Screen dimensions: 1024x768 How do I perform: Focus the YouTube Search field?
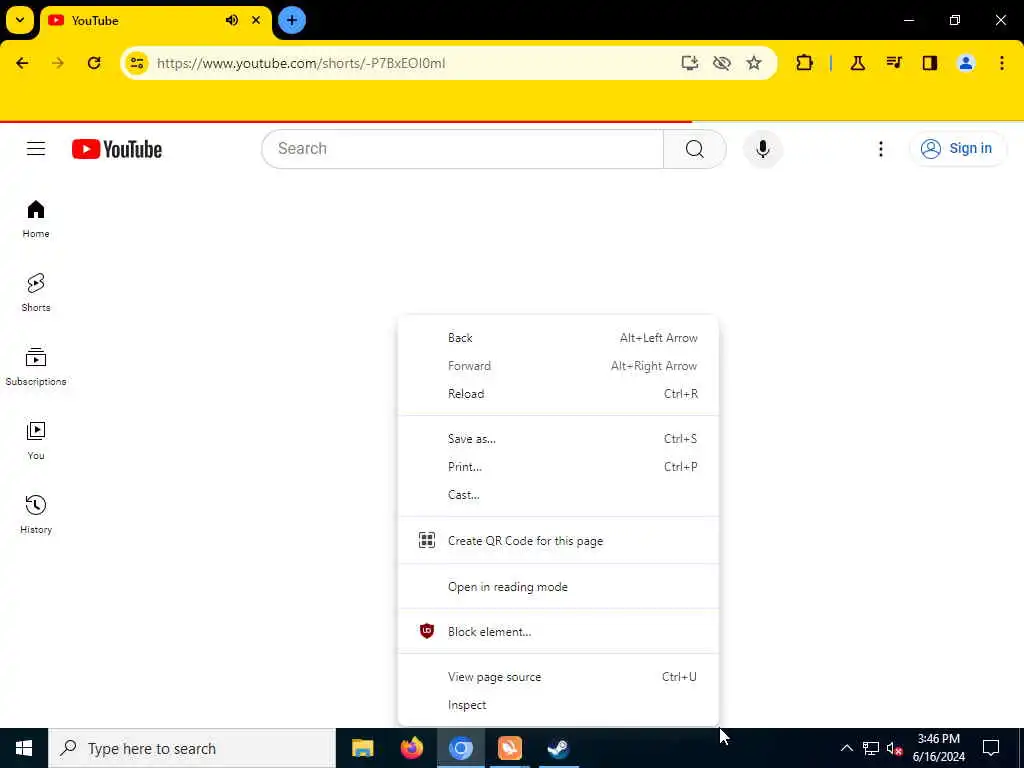[x=462, y=149]
